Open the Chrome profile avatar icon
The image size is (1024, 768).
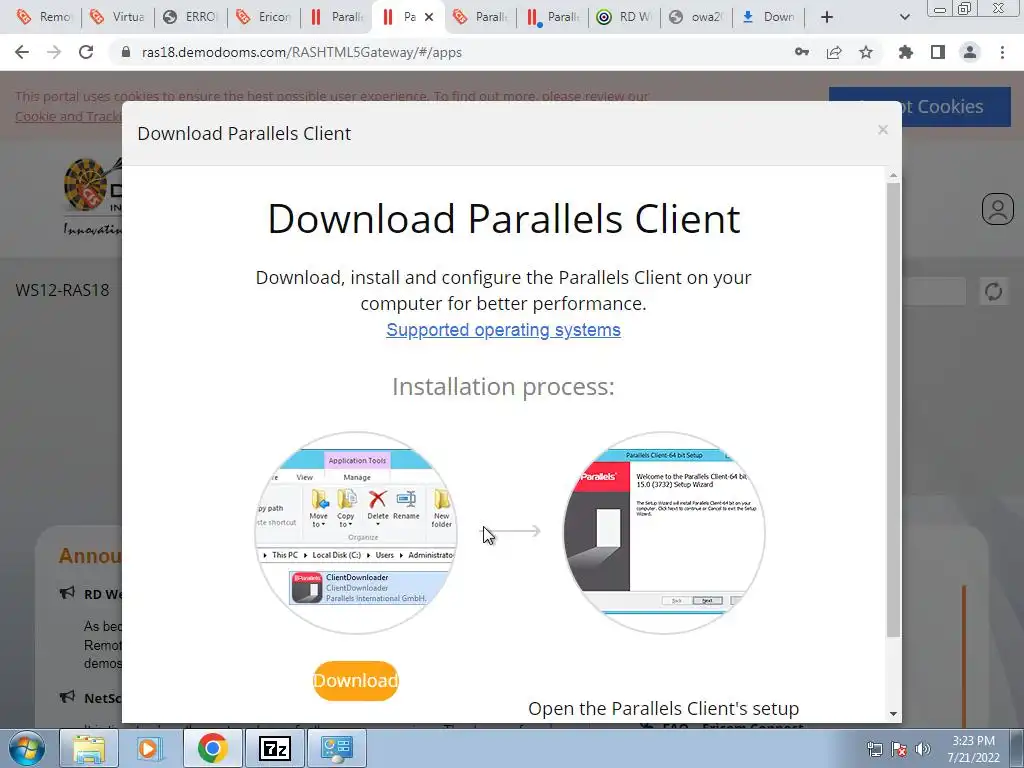(970, 52)
